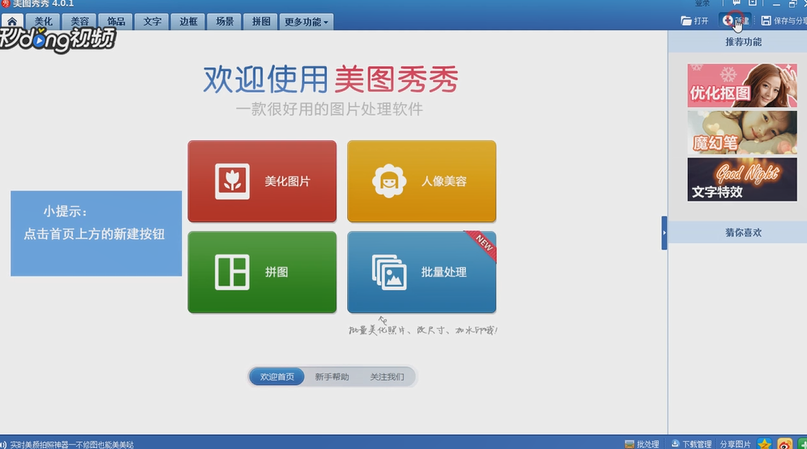Screen dimensions: 807x449
Task: Open the 美化图片 red tile
Action: coord(262,181)
